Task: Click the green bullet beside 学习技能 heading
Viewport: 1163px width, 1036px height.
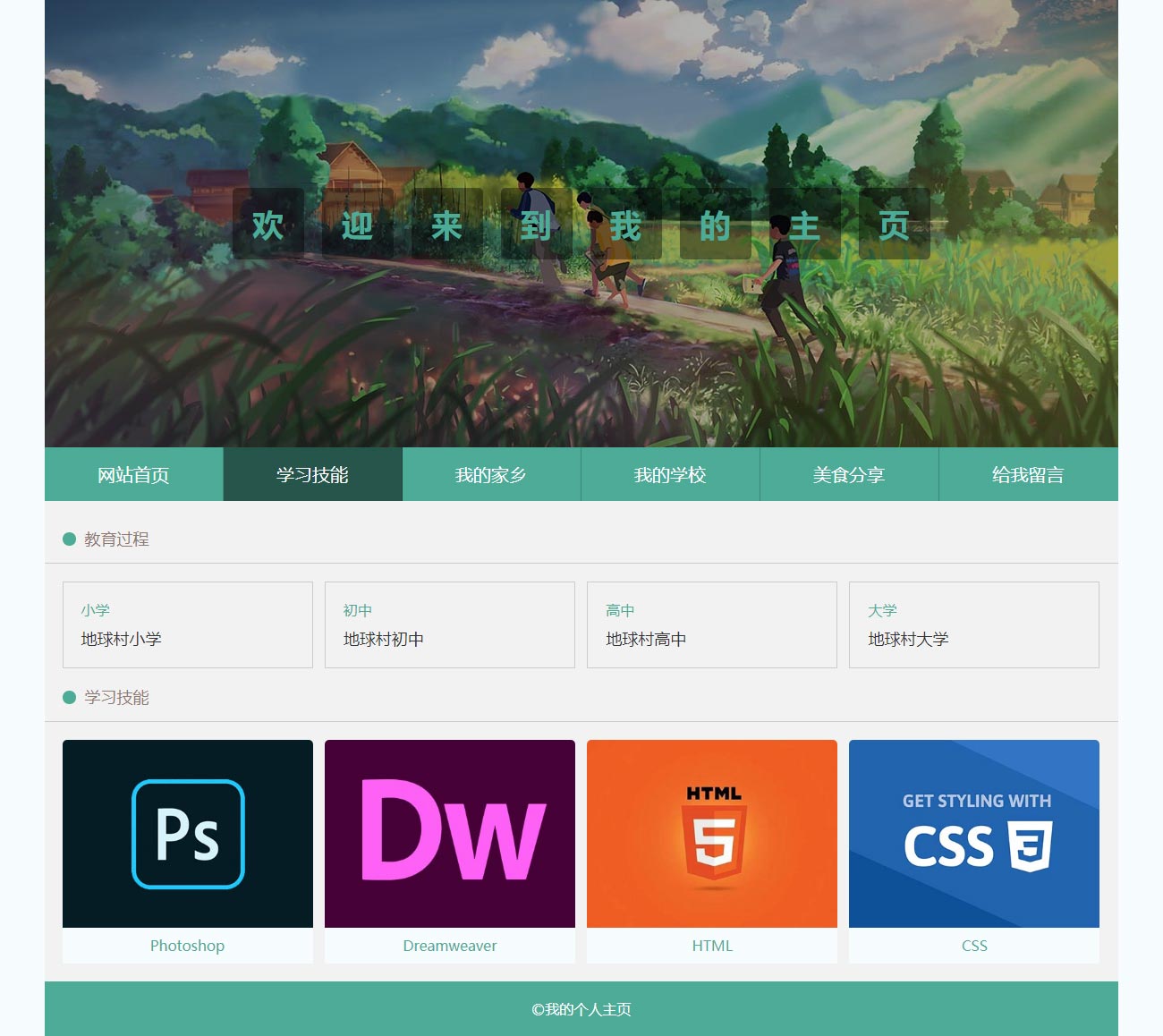Action: (69, 697)
